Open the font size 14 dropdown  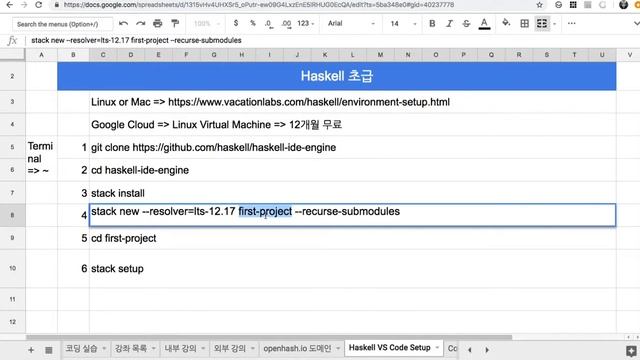(x=403, y=24)
